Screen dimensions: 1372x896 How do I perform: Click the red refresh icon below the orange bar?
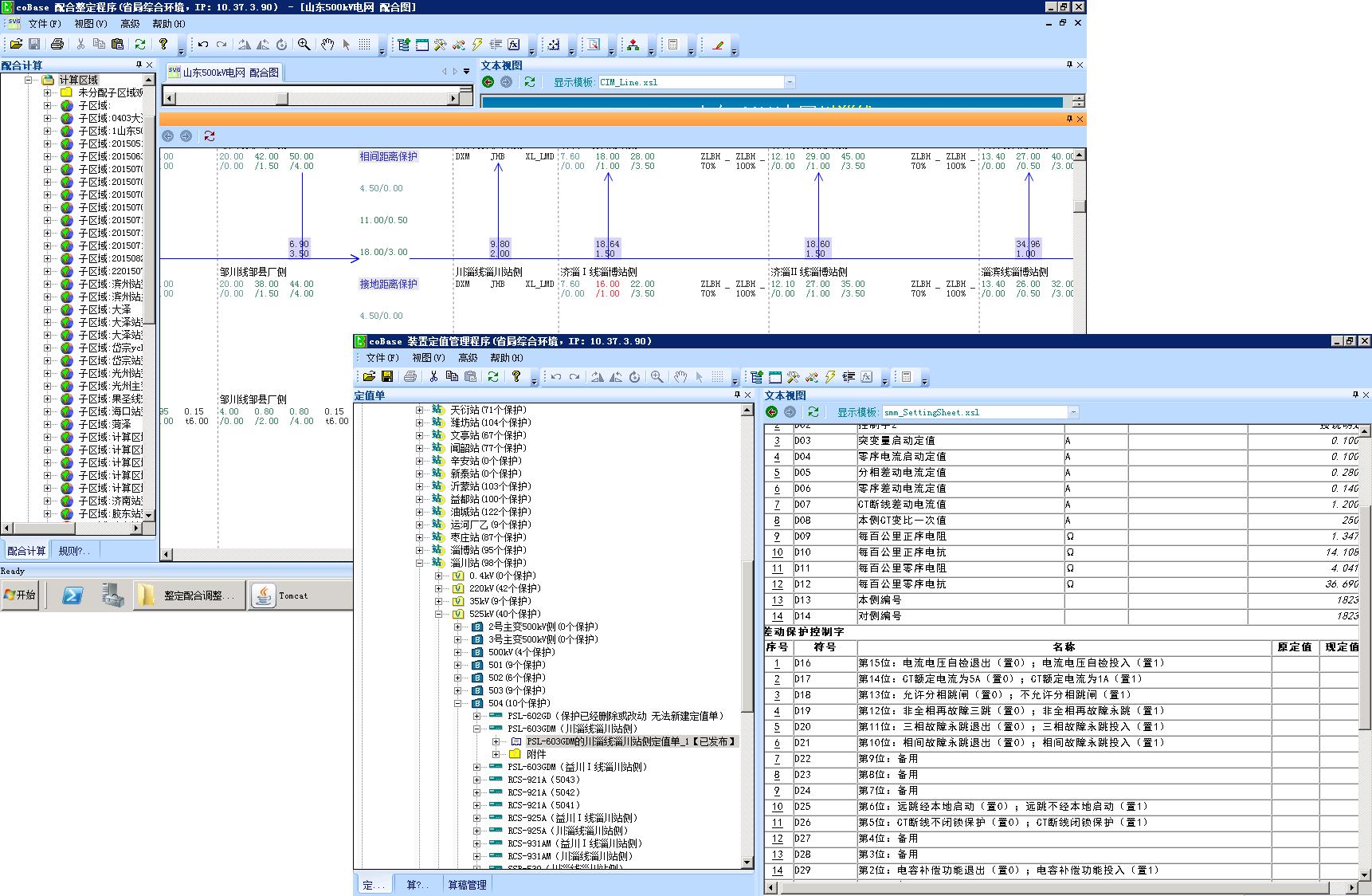tap(209, 136)
